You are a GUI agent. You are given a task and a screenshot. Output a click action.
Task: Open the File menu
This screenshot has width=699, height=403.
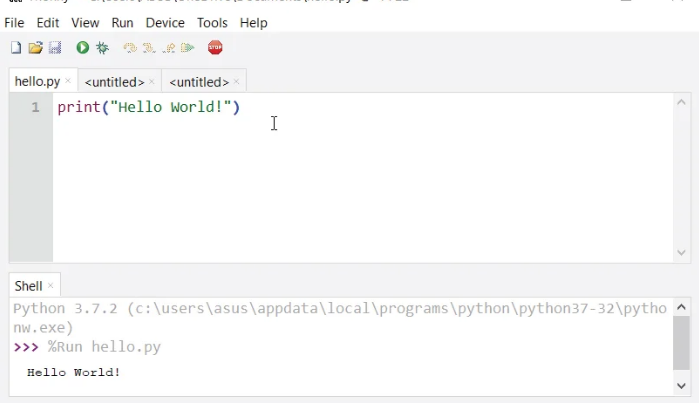pos(14,23)
